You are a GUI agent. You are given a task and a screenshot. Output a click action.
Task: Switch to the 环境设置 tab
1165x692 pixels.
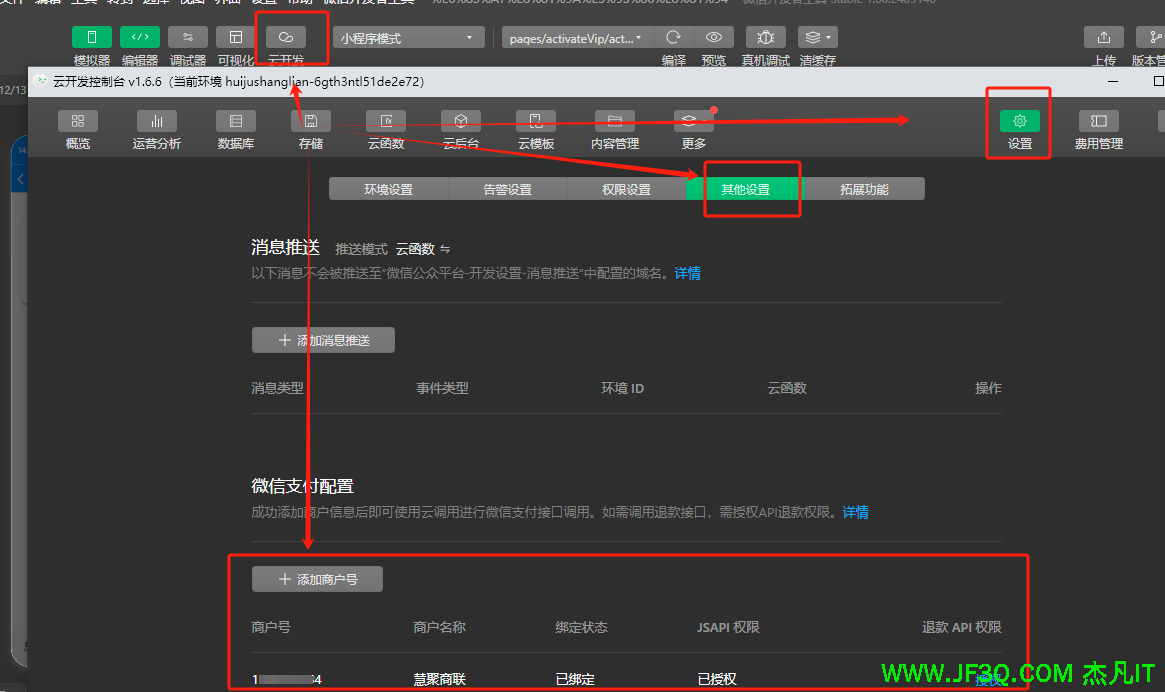[x=388, y=189]
